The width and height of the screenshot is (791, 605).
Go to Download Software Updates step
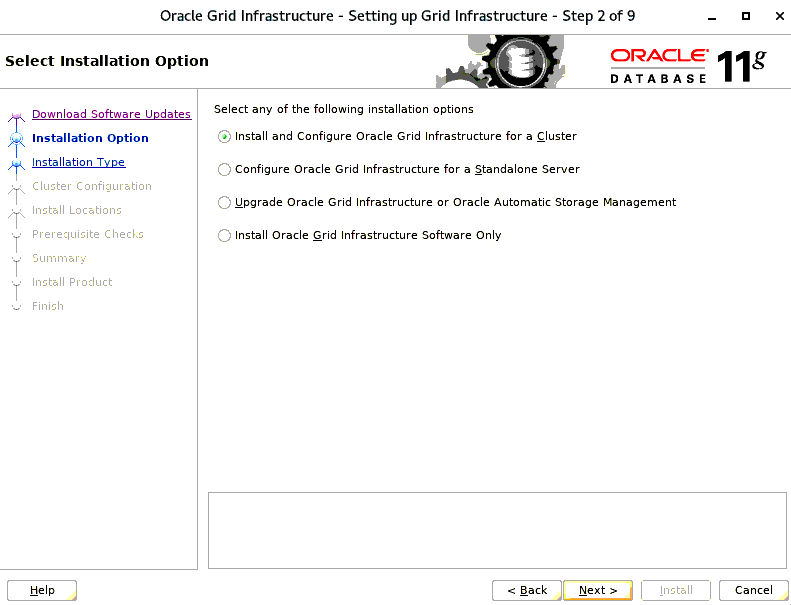point(111,114)
